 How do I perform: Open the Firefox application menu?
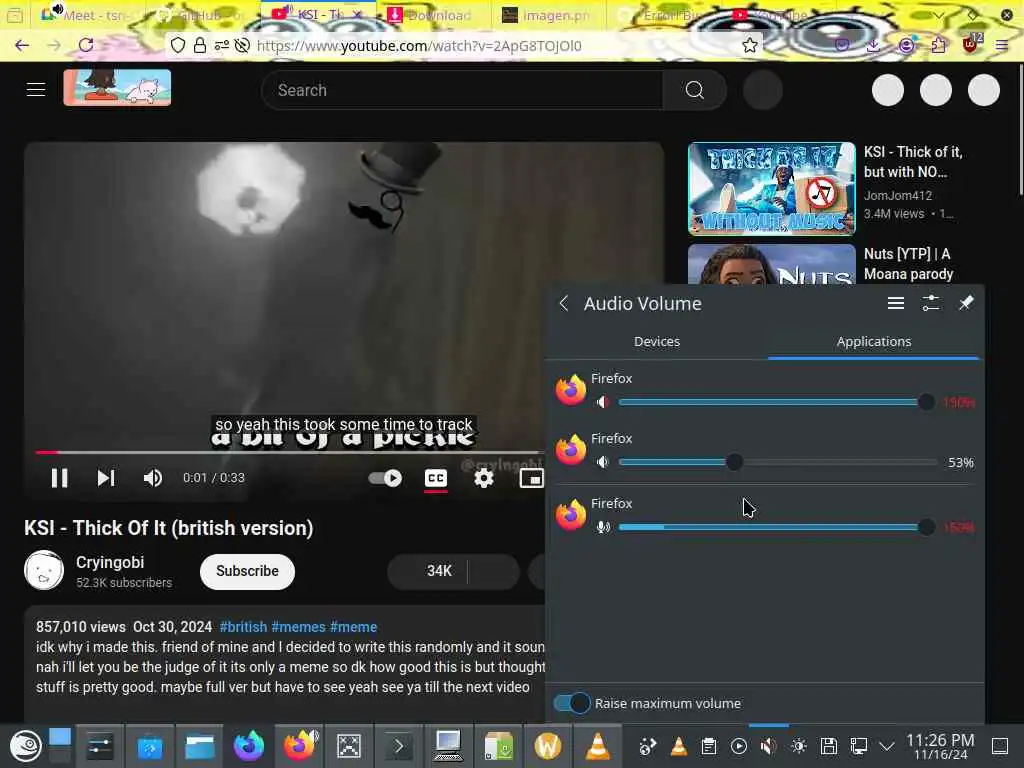pos(1002,45)
